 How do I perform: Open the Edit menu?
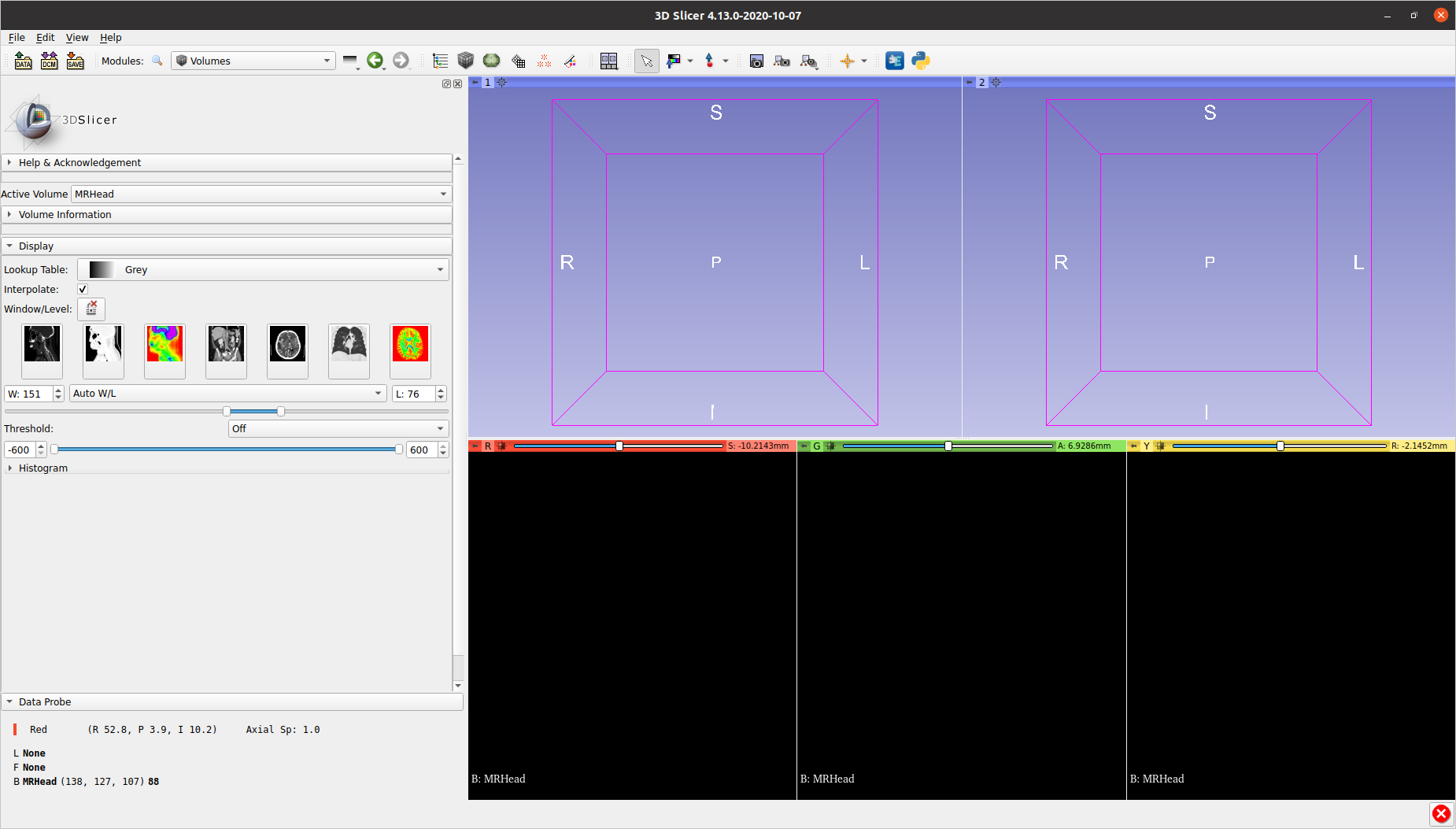(x=45, y=37)
